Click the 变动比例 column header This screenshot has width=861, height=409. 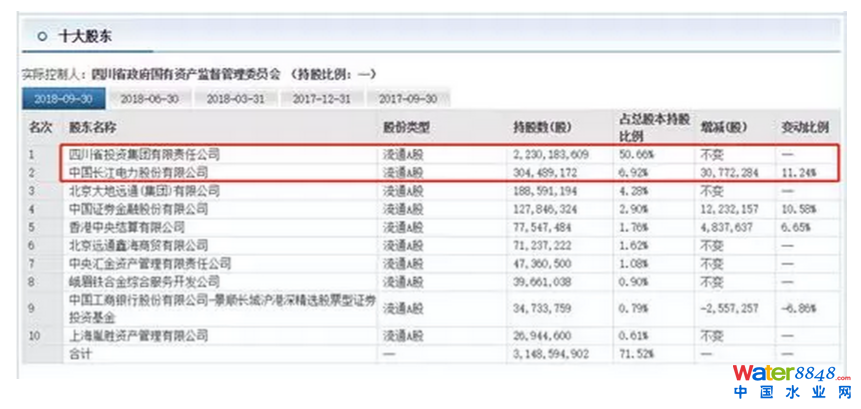tap(804, 127)
